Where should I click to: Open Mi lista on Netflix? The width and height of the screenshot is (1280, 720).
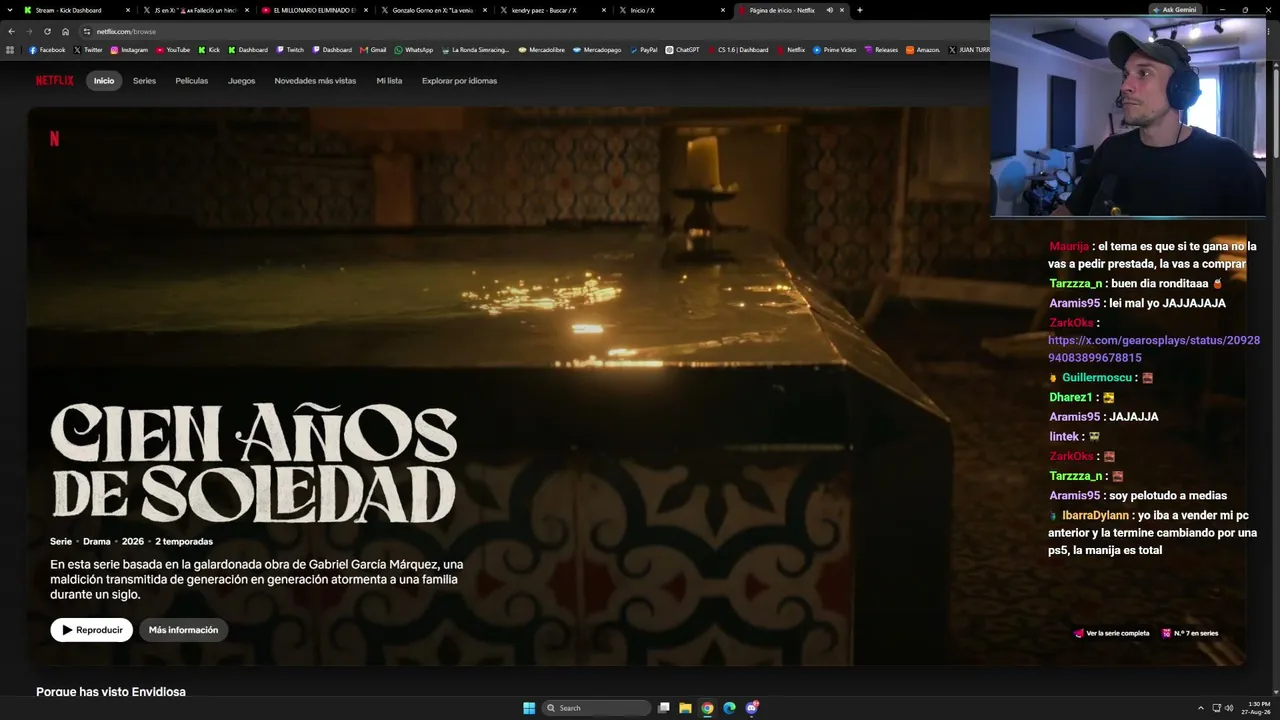(389, 81)
